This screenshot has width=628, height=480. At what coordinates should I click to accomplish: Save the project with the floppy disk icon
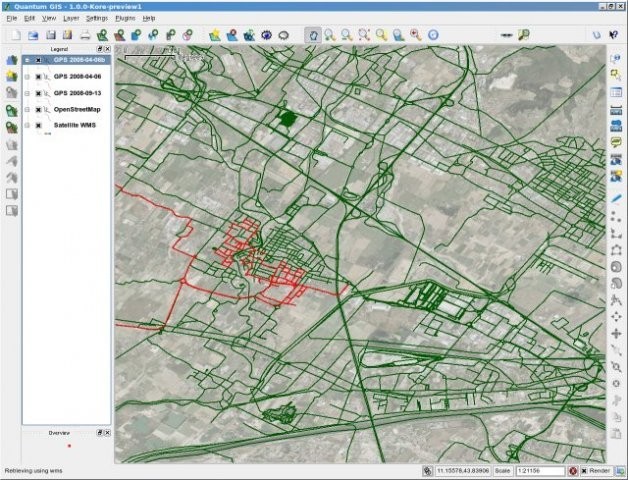pos(50,35)
